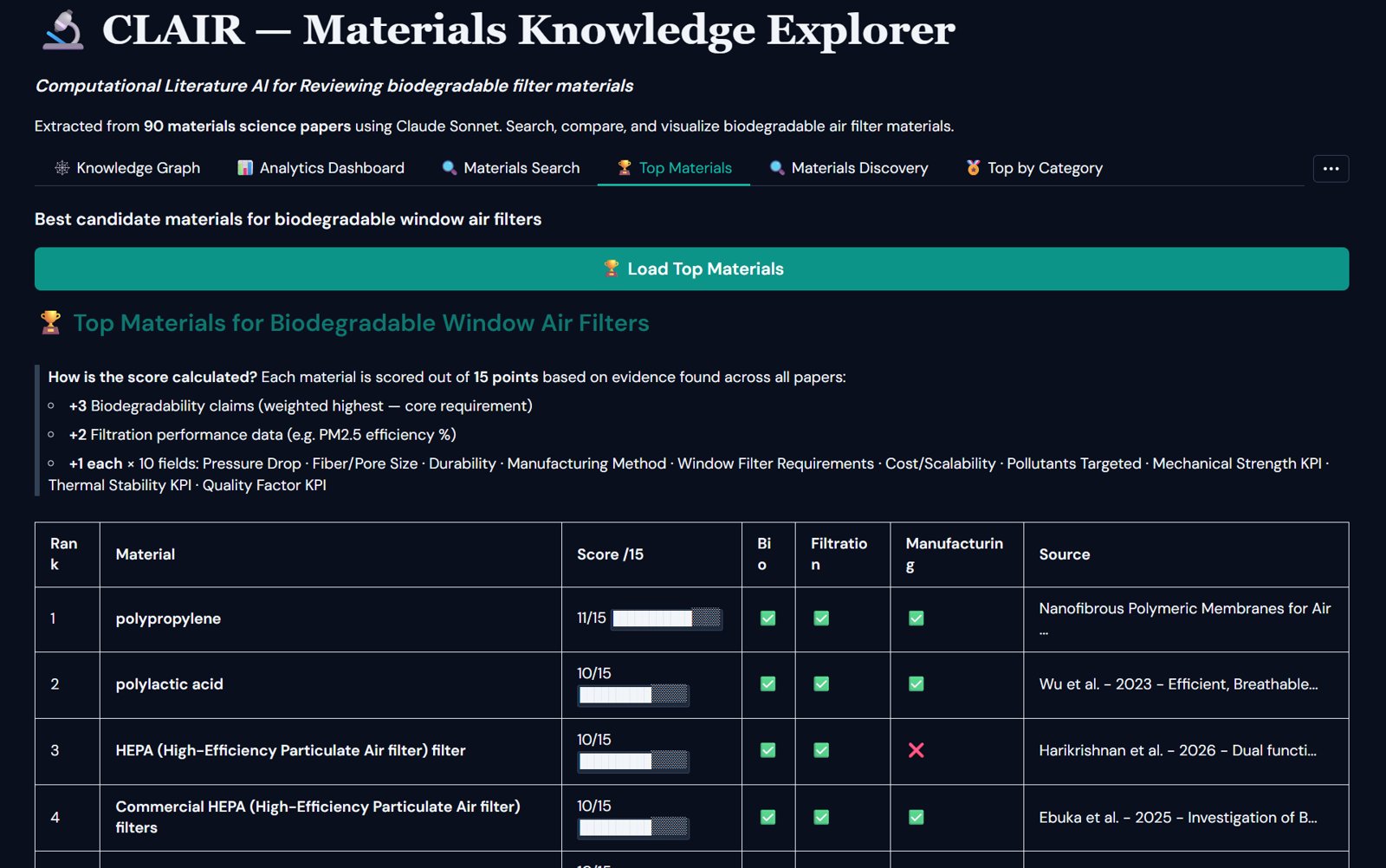Switch to the Analytics Dashboard tab

(321, 168)
